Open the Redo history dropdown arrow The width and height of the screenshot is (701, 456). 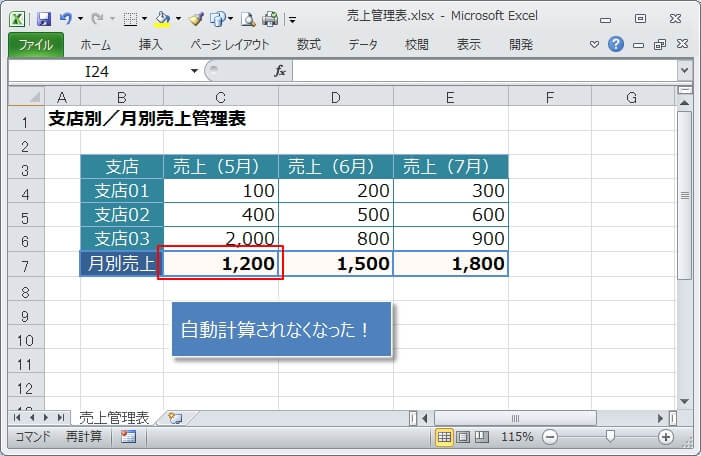point(112,19)
